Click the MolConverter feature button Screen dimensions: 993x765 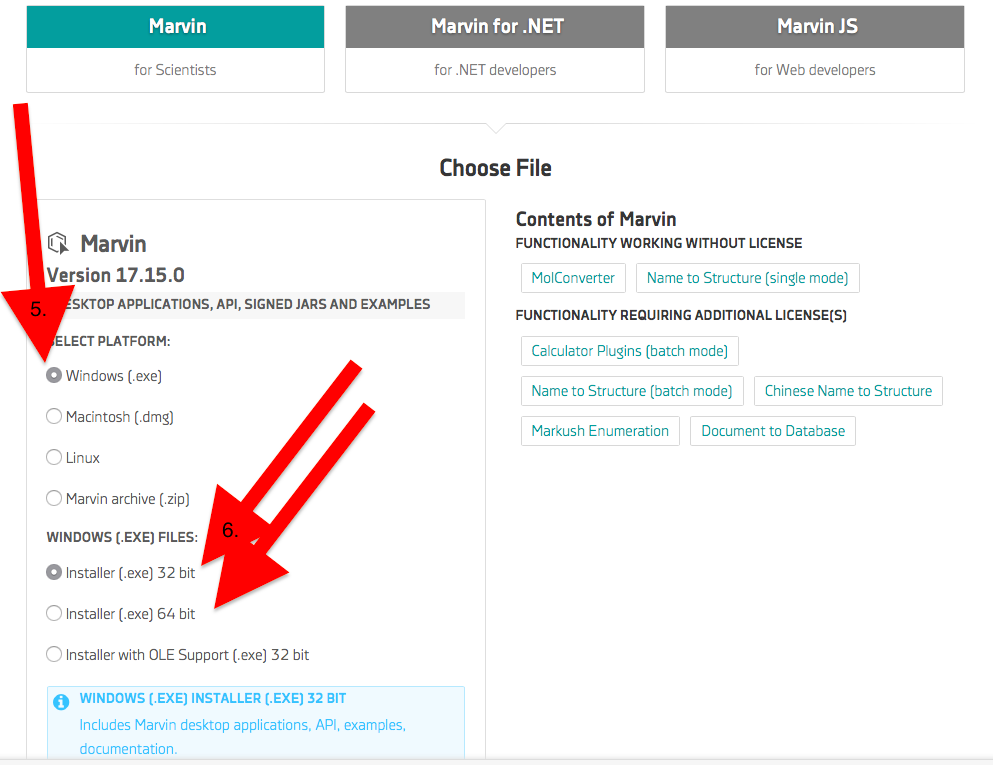[x=573, y=278]
